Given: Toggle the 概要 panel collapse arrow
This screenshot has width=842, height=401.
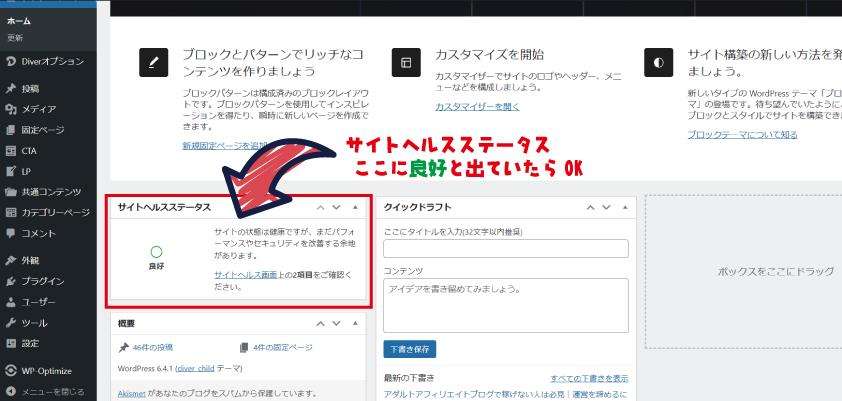Looking at the screenshot, I should (355, 324).
